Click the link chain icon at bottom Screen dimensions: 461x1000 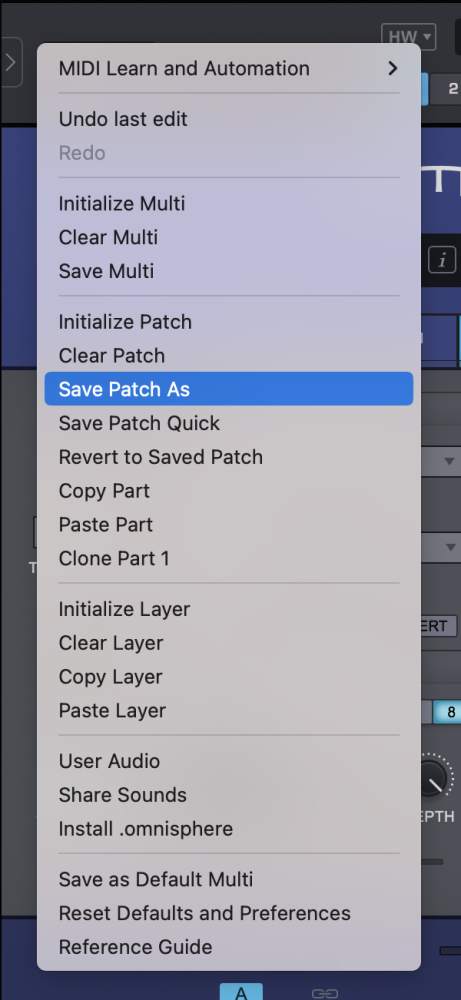[325, 993]
